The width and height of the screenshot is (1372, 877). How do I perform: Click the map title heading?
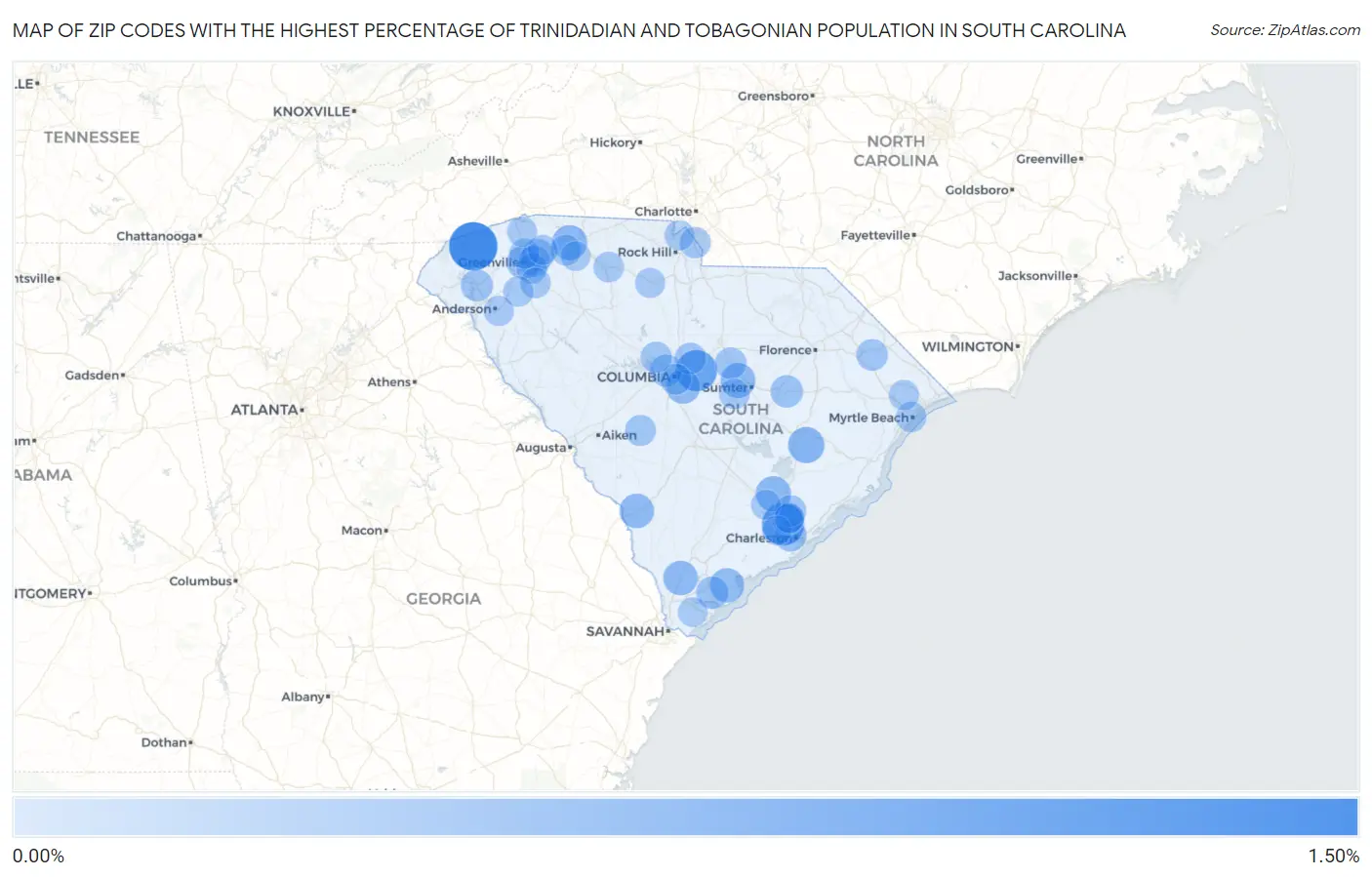[x=569, y=30]
